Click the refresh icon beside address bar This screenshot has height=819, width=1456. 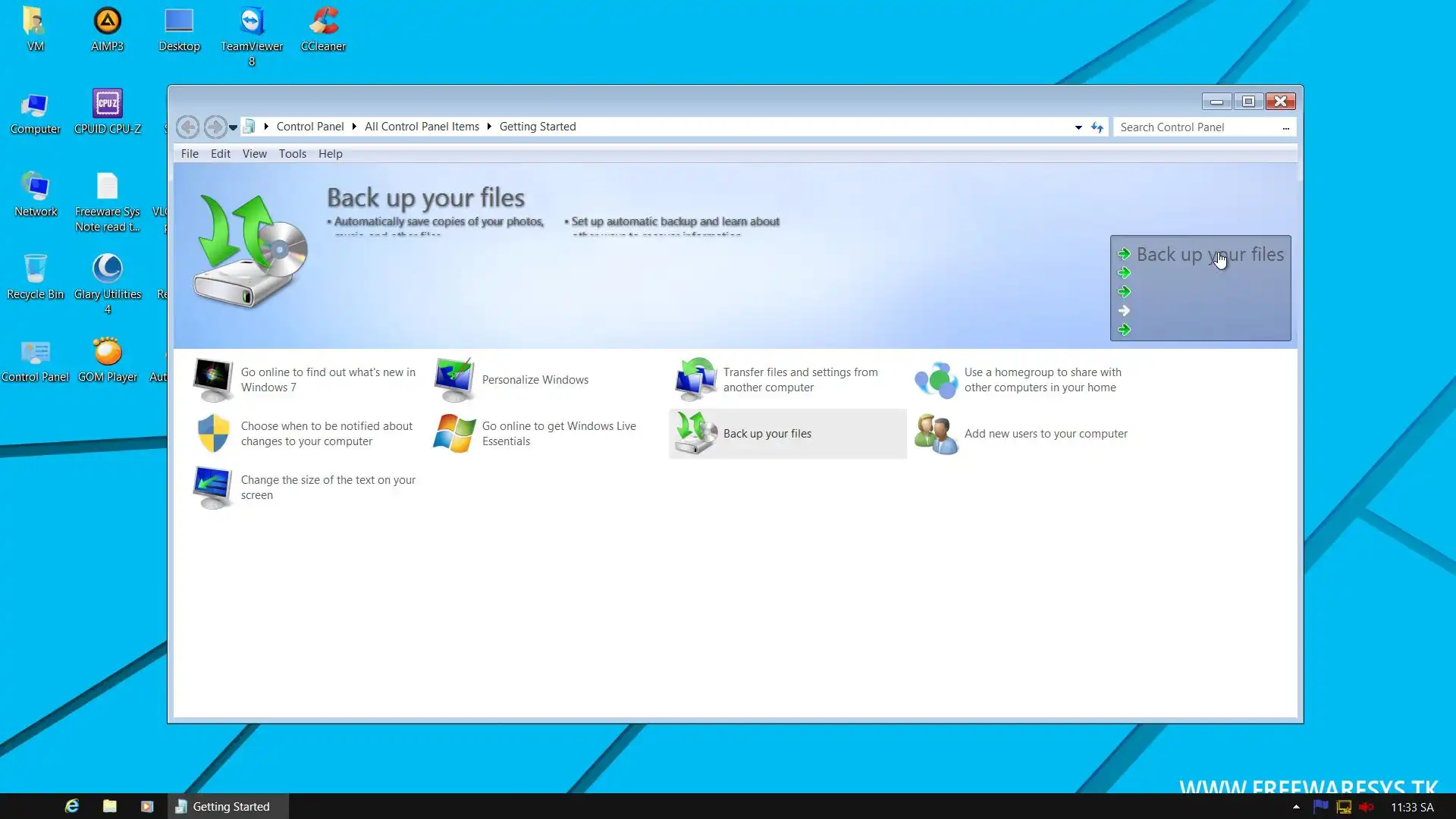(x=1097, y=127)
